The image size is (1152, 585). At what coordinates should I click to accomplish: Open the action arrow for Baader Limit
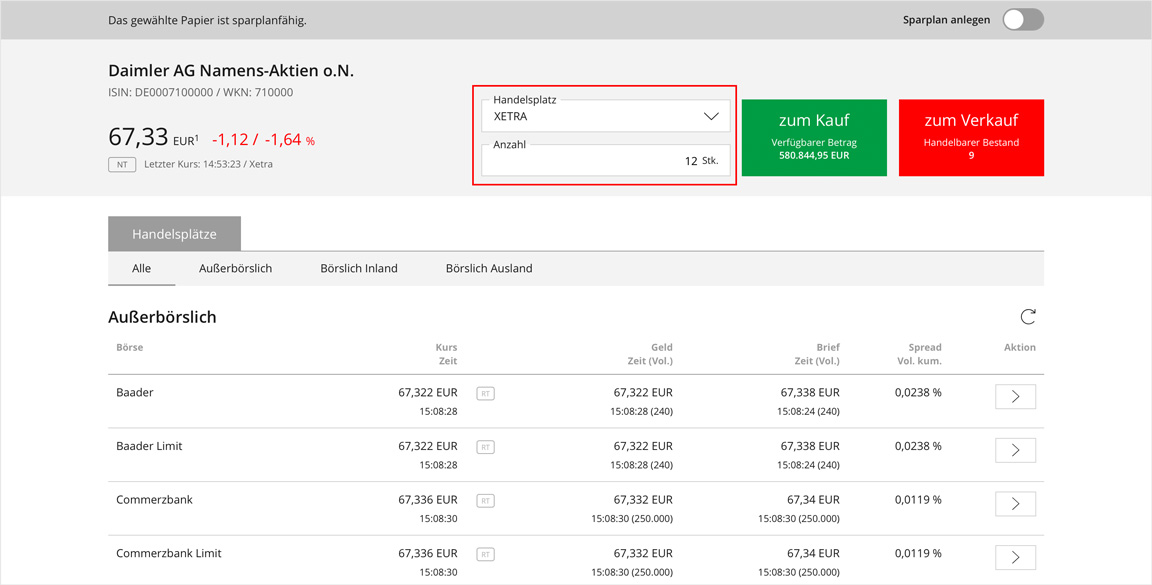(1015, 450)
